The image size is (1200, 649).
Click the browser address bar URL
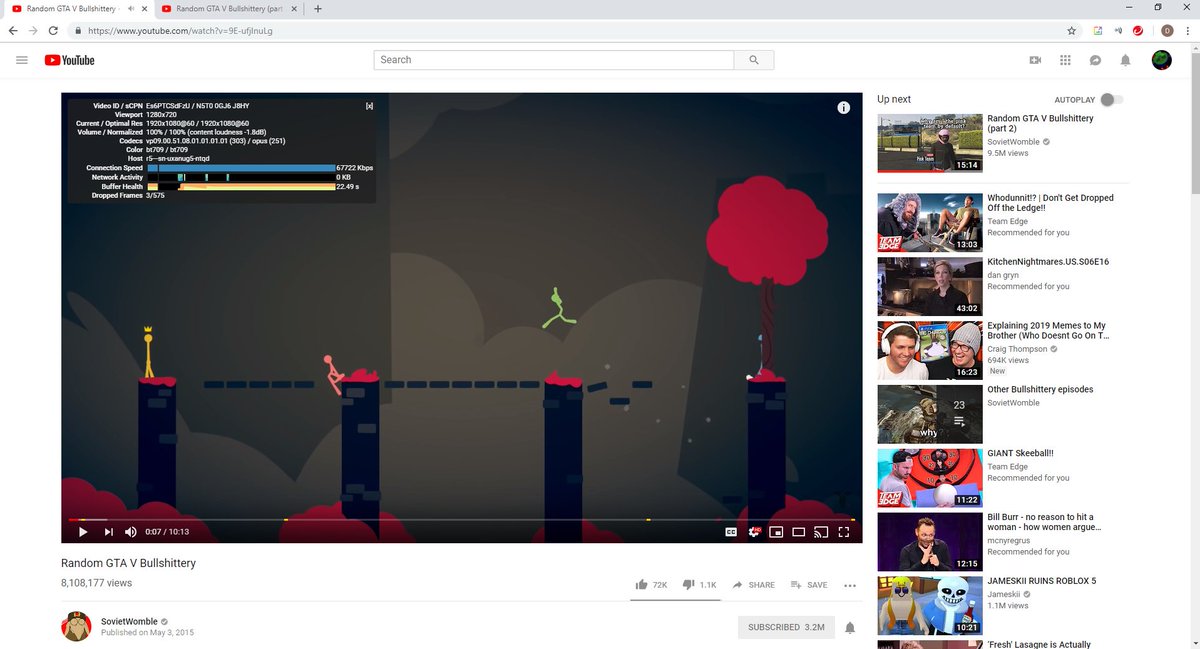pos(180,31)
